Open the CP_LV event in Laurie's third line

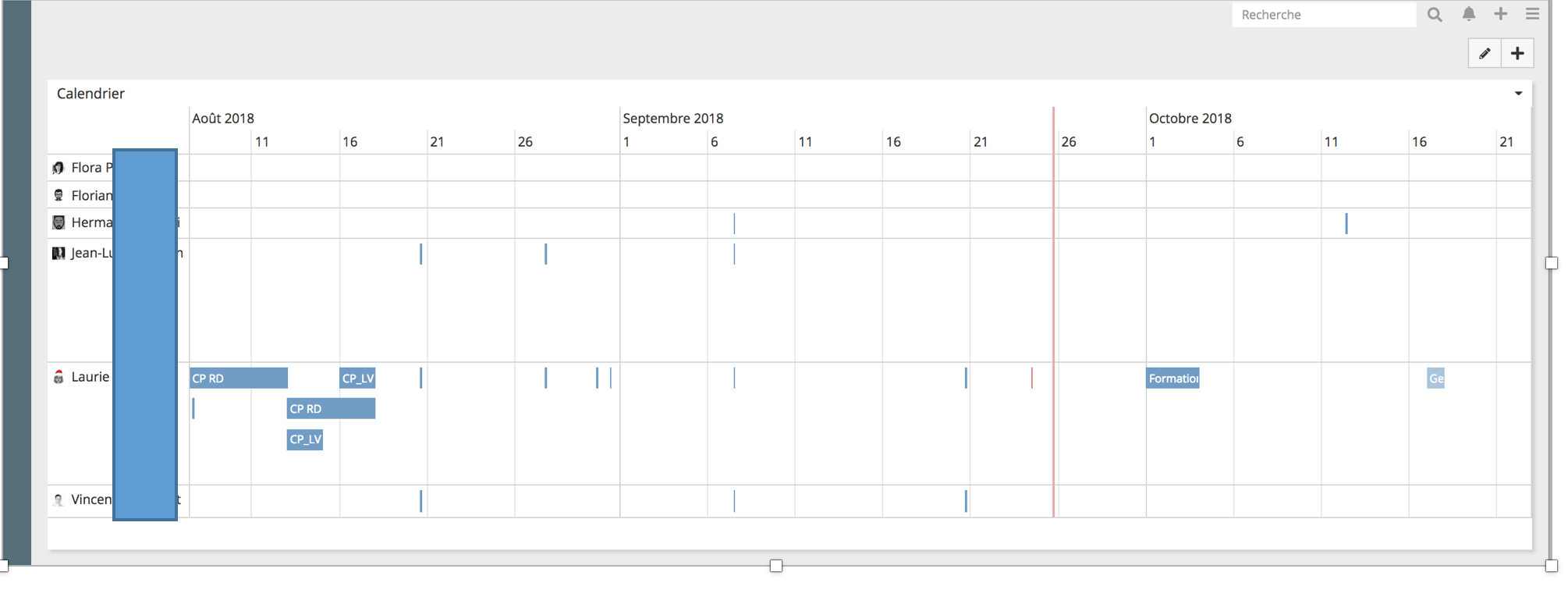(x=305, y=439)
